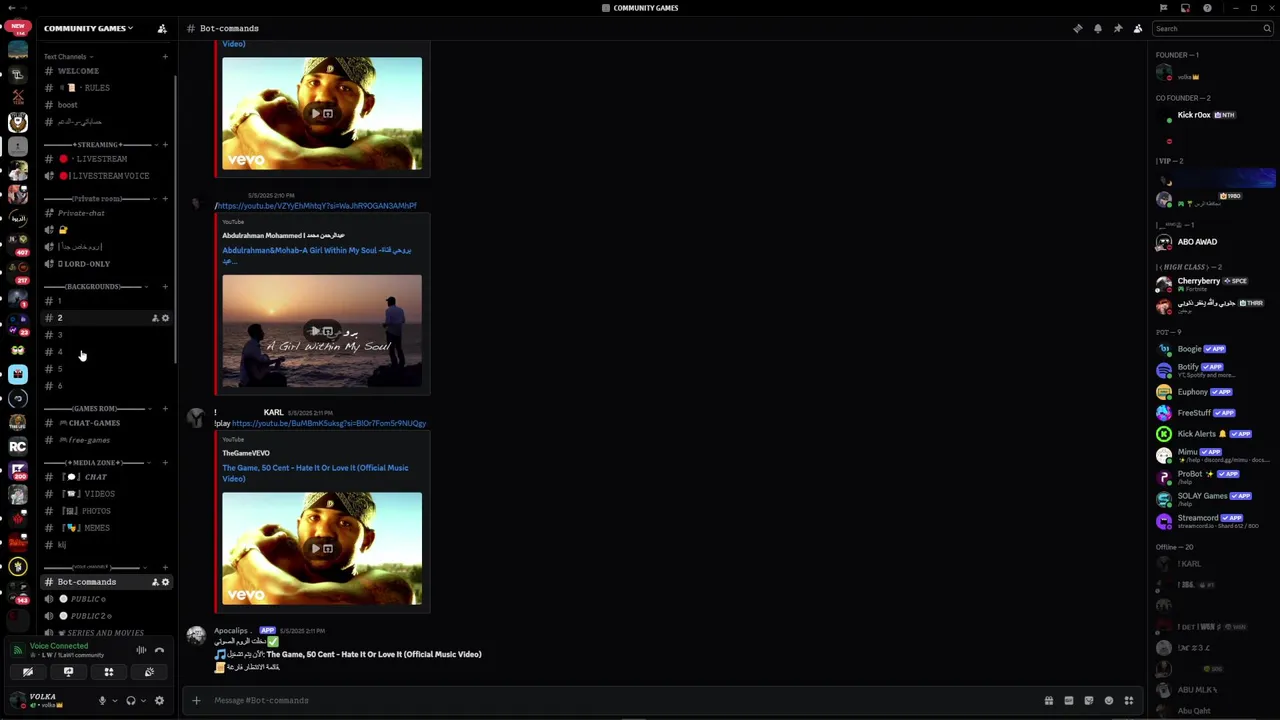
Task: Start an activity button
Action: click(109, 672)
